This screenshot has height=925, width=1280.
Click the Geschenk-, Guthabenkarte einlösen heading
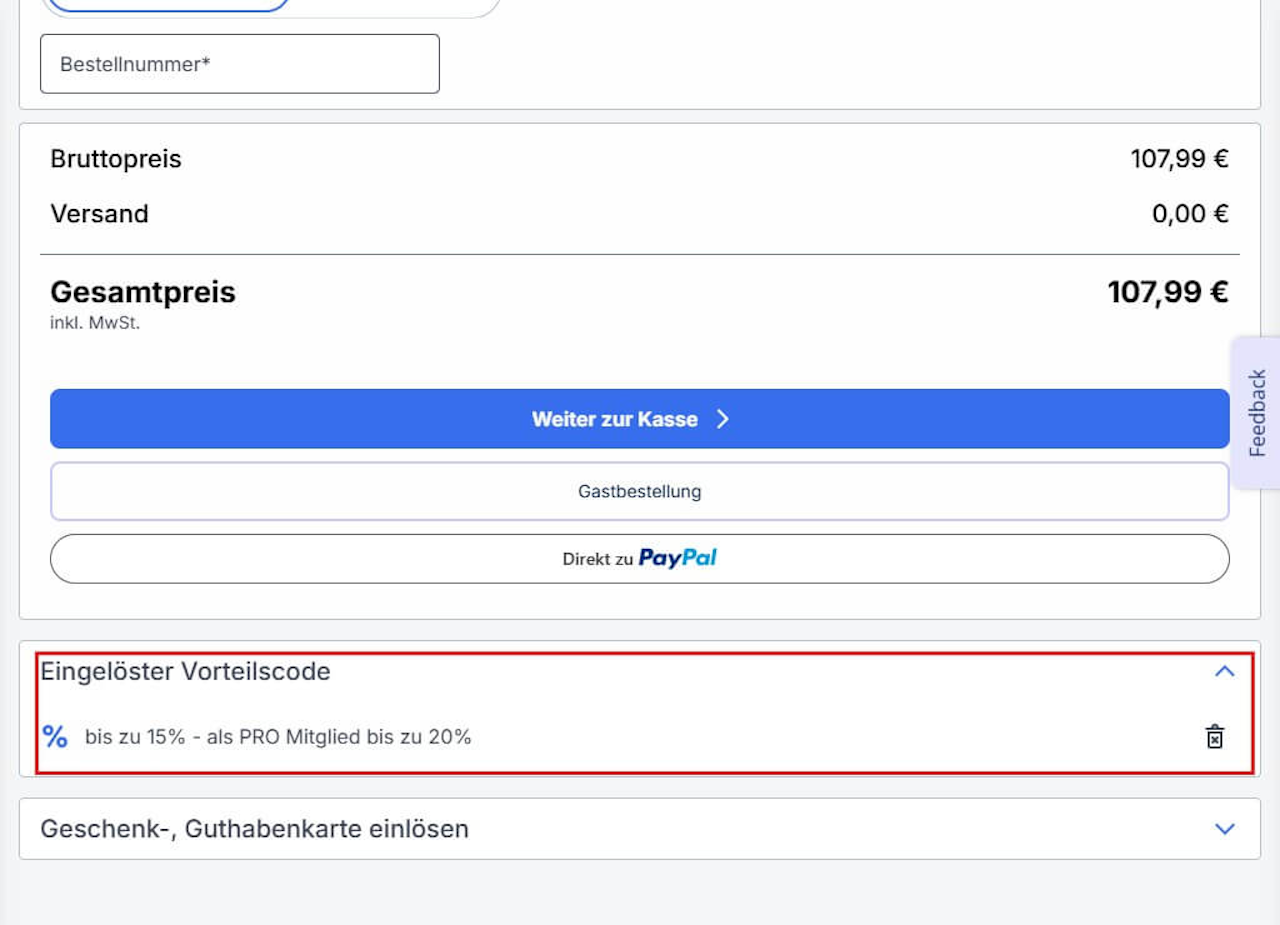254,829
